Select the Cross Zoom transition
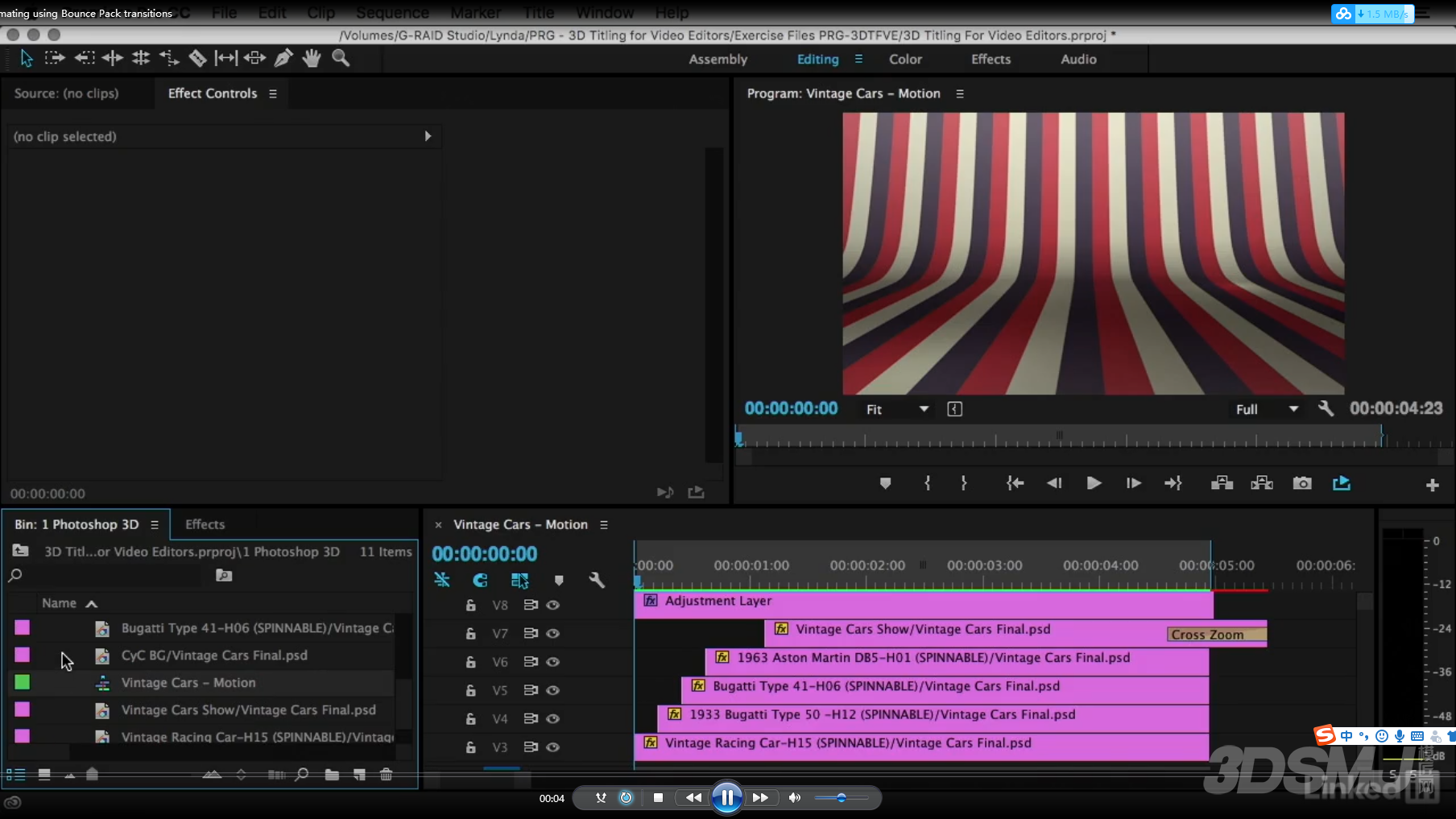1456x819 pixels. click(x=1216, y=635)
